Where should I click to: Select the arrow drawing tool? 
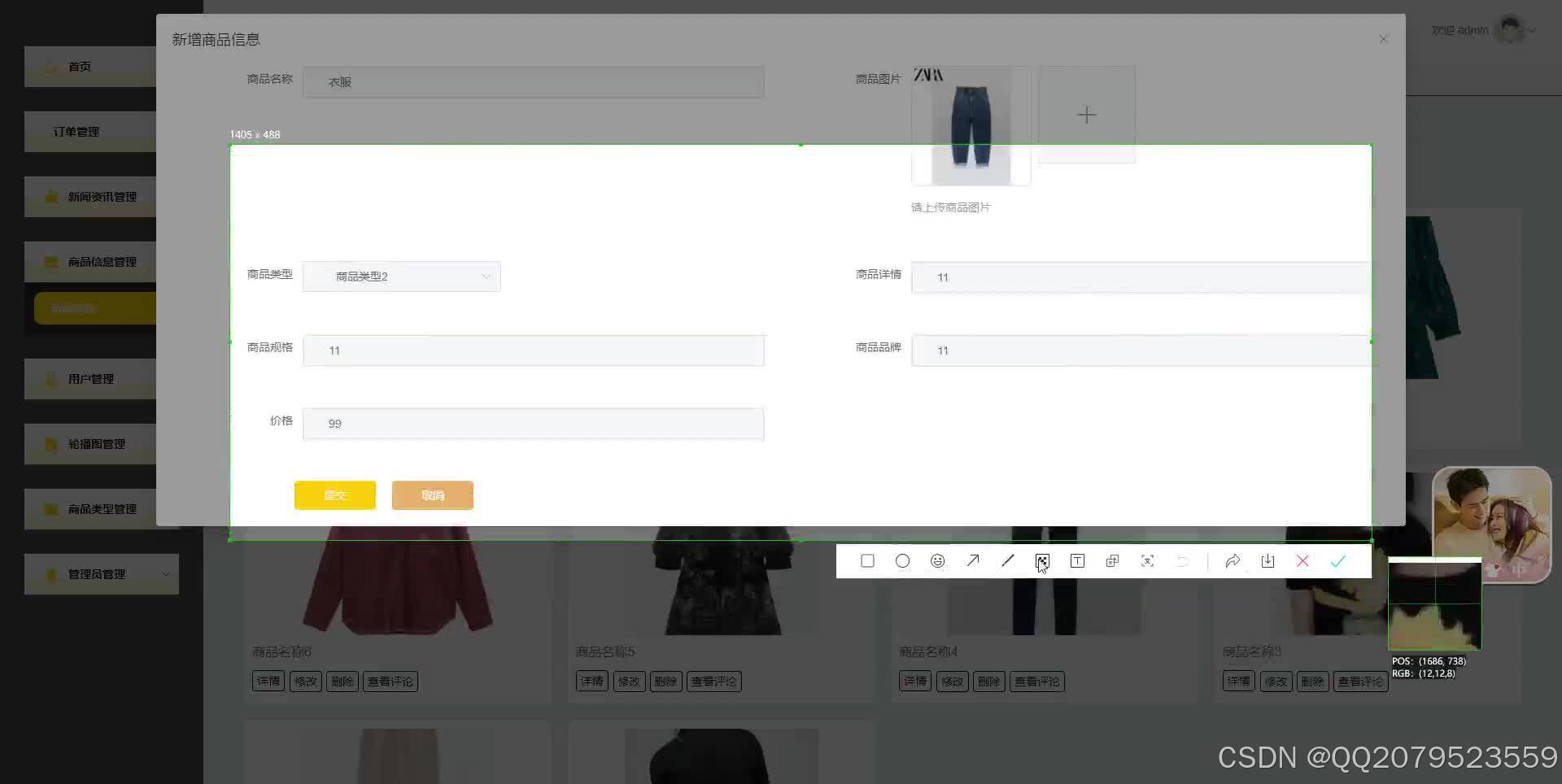[x=972, y=561]
